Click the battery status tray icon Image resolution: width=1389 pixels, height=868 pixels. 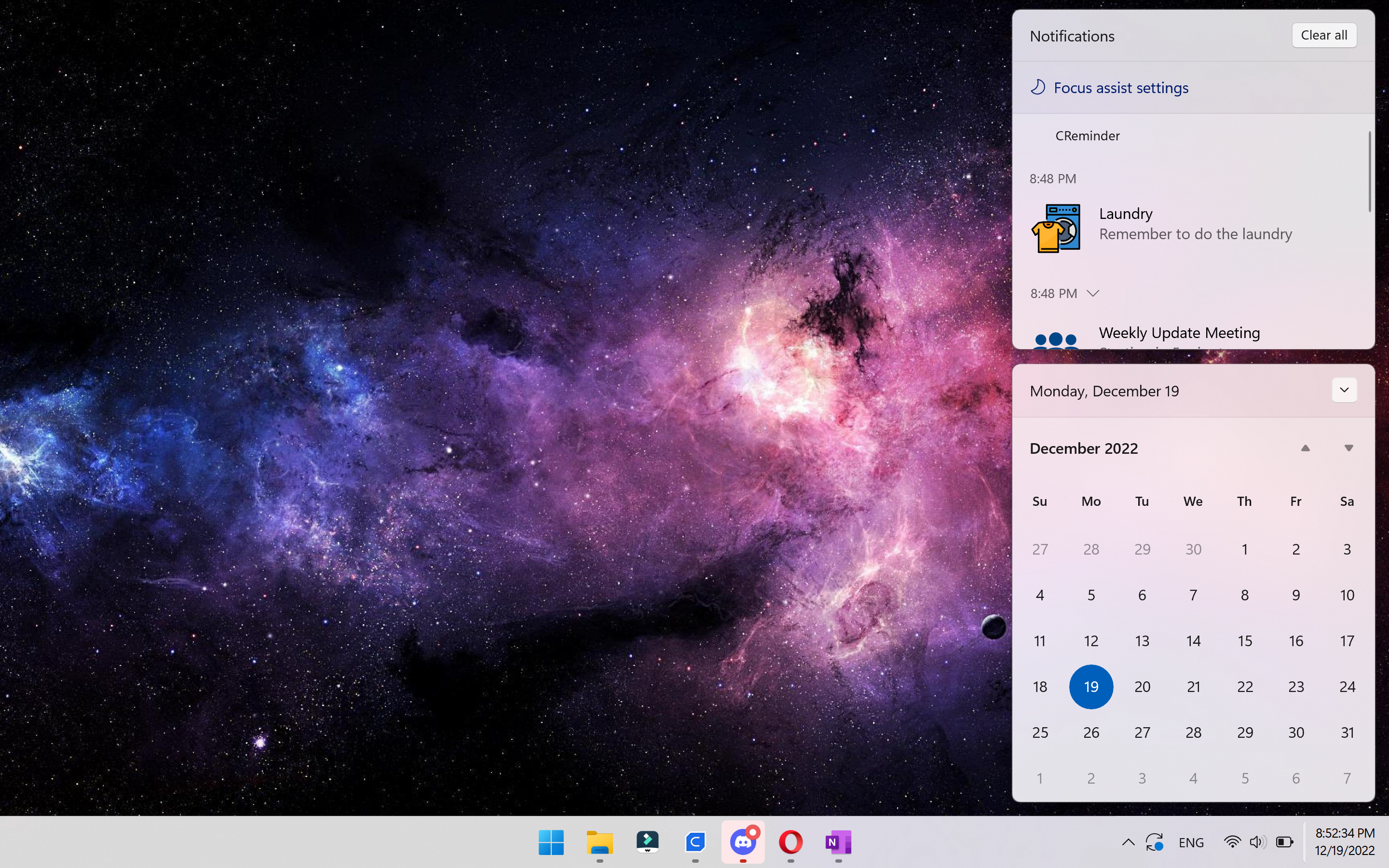click(1284, 842)
